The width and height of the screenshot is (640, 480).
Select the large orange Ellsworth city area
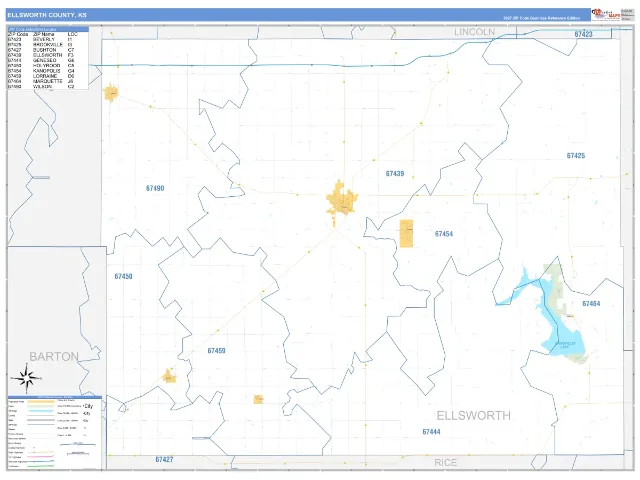point(342,200)
